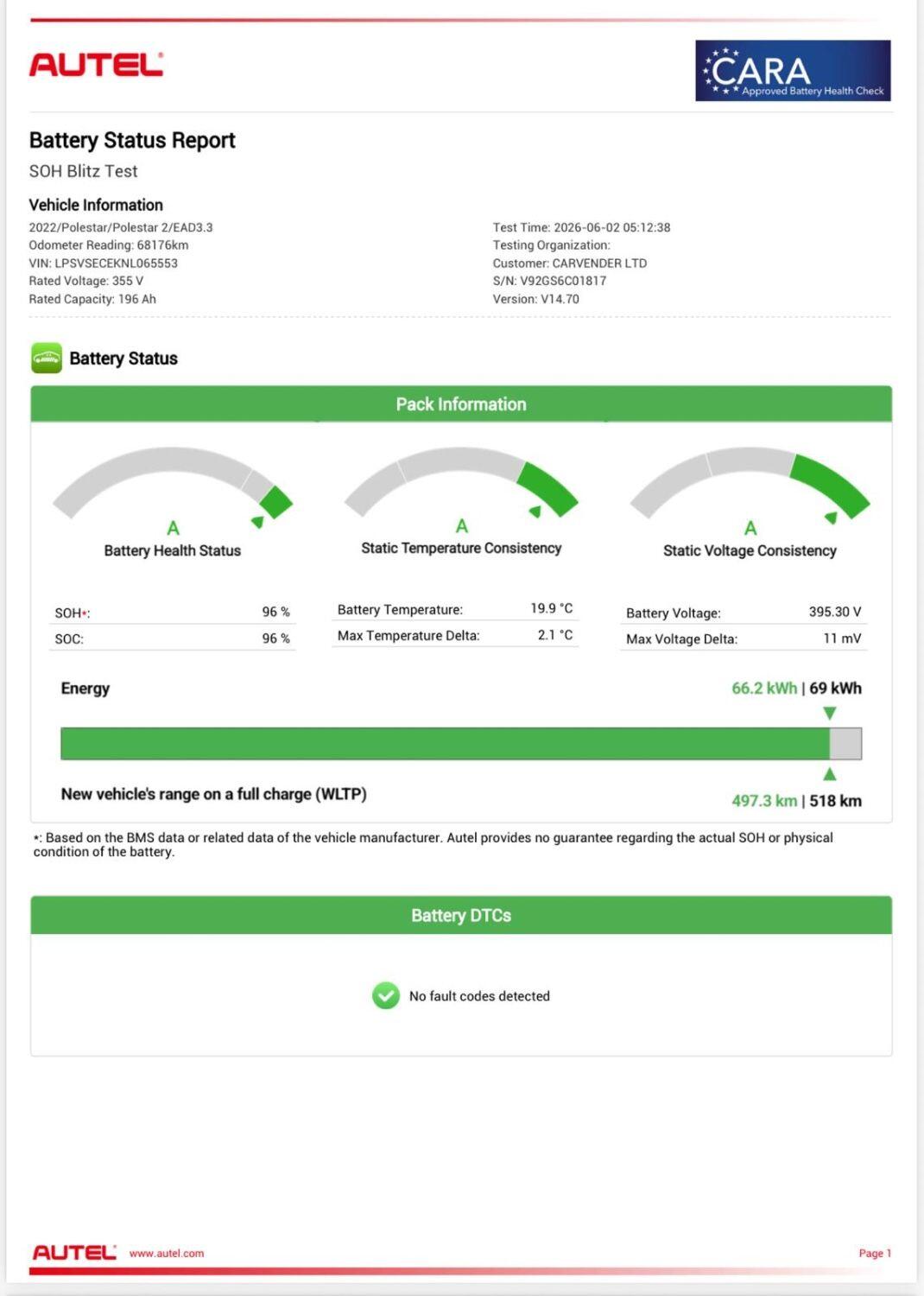Select the Battery Status Report title
The height and width of the screenshot is (1296, 924).
point(132,140)
